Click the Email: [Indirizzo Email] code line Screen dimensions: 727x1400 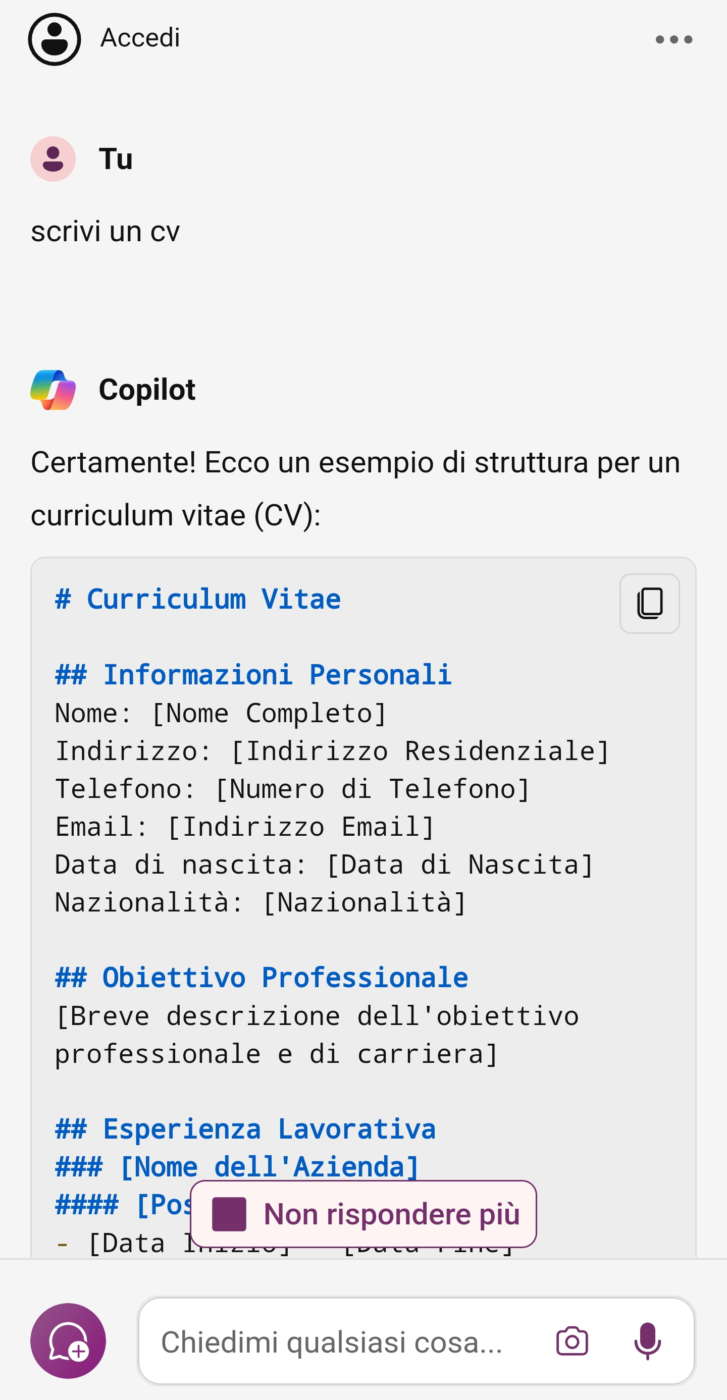point(245,827)
